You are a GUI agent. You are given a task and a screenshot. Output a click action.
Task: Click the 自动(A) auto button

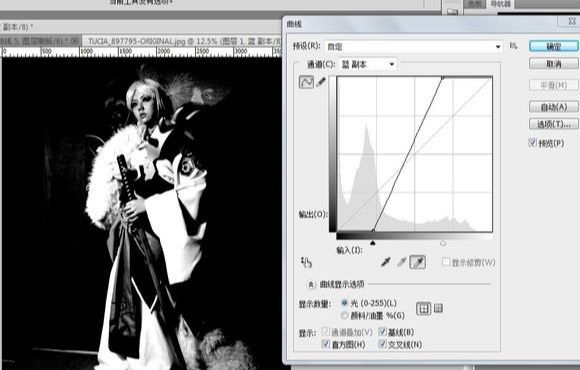[x=553, y=107]
